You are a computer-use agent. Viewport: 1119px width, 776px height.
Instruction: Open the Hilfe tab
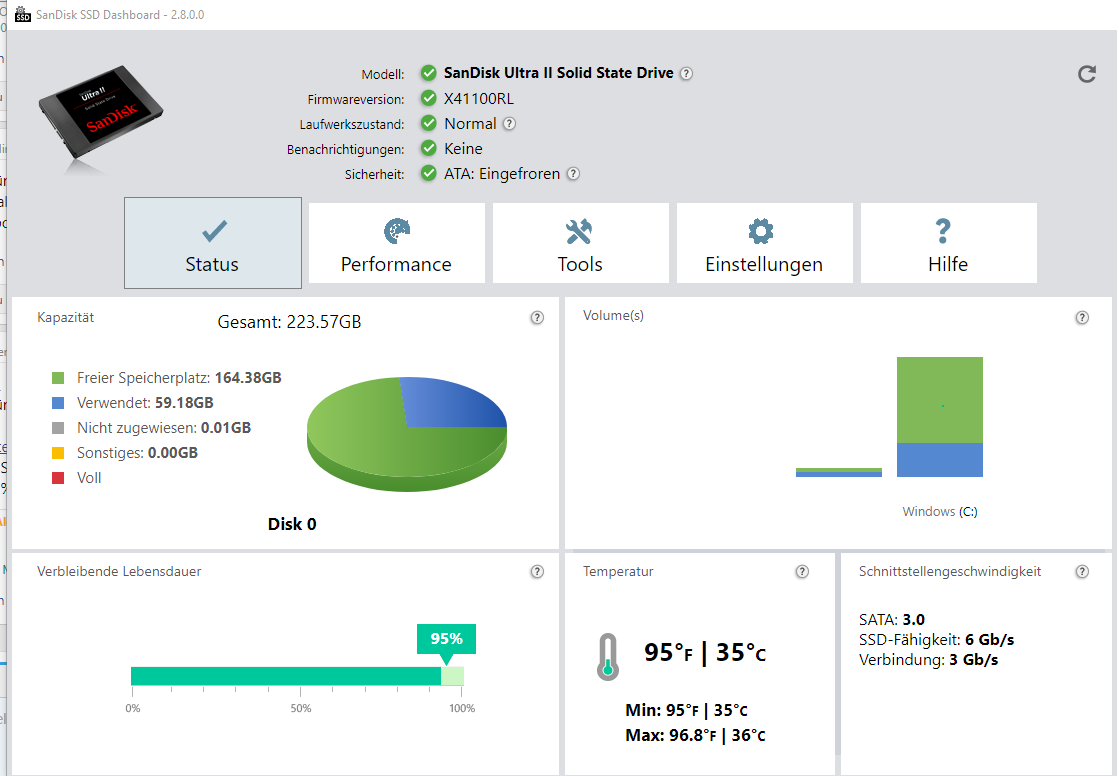(948, 243)
